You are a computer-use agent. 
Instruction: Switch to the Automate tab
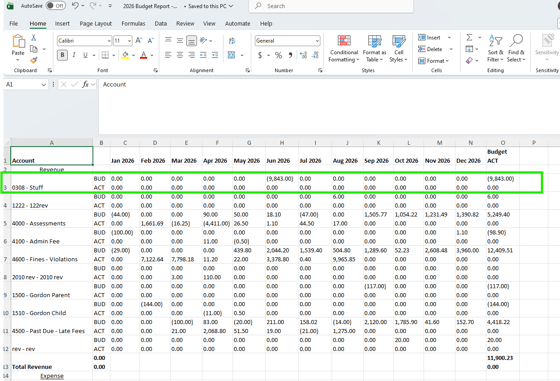tap(238, 24)
